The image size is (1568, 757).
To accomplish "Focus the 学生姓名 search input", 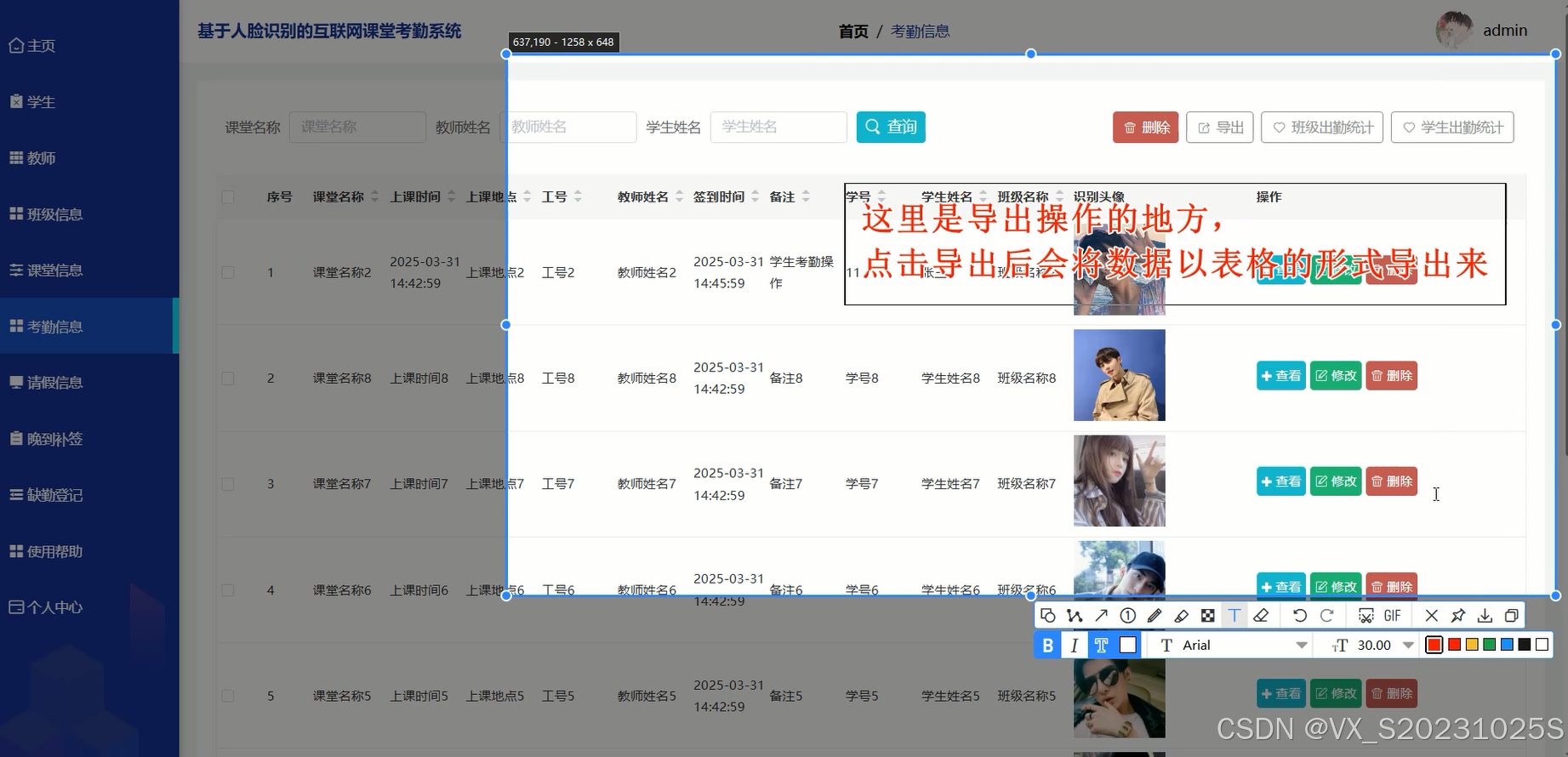I will point(778,127).
